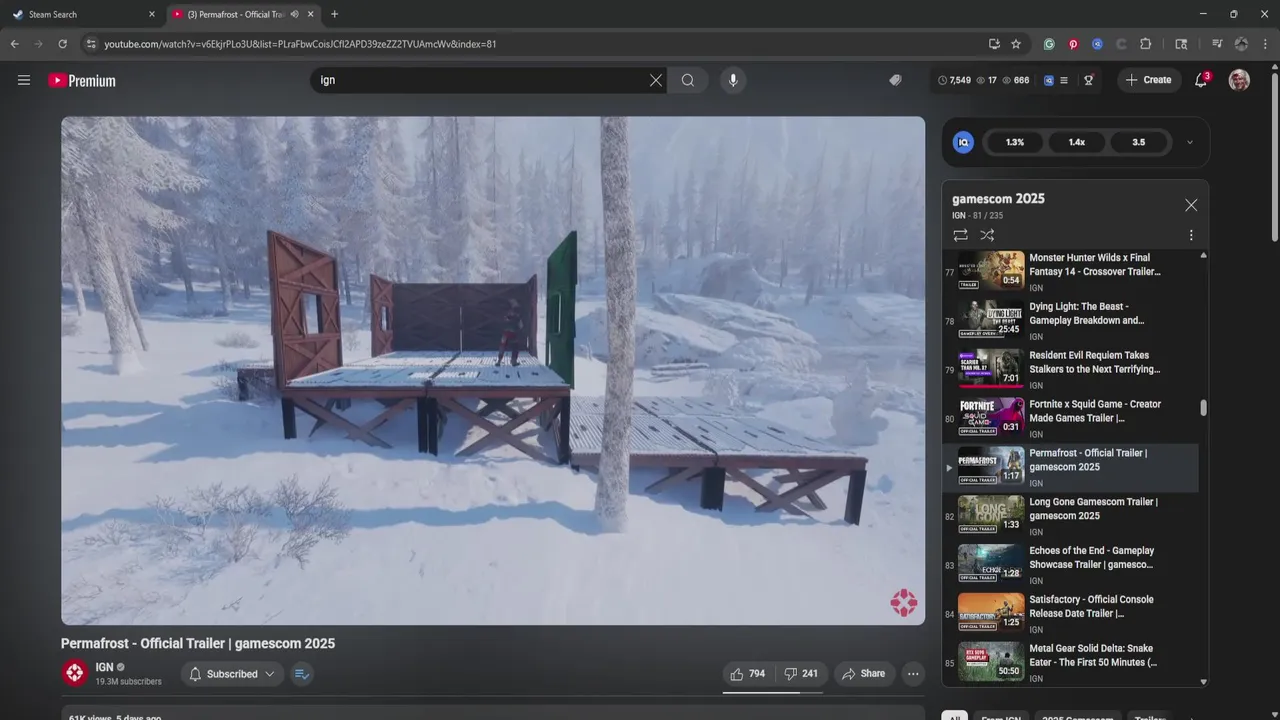Expand the vidIQ score panel chevron
Viewport: 1280px width, 720px height.
click(x=1190, y=142)
